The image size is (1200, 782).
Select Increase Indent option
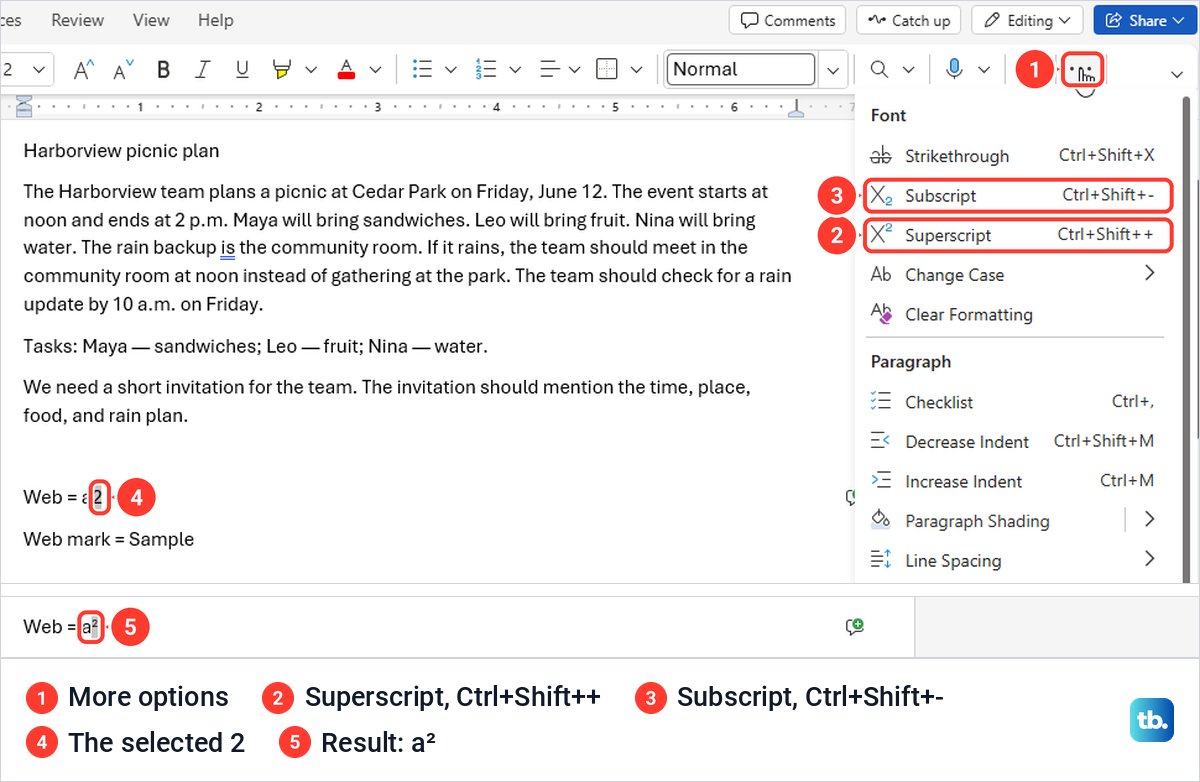pos(1012,481)
